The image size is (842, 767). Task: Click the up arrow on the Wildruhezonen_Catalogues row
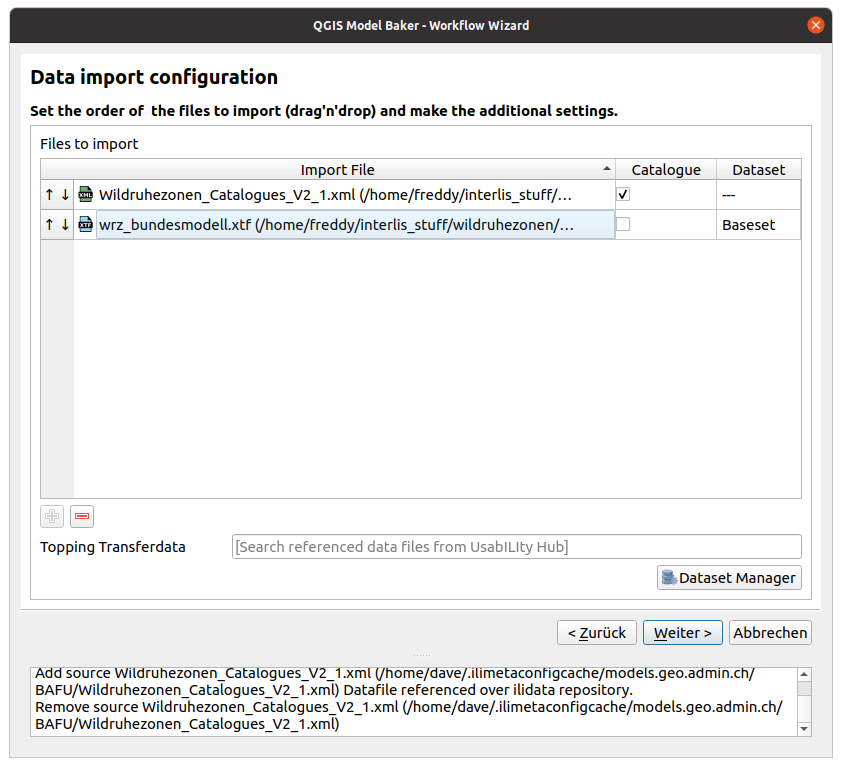pyautogui.click(x=49, y=195)
